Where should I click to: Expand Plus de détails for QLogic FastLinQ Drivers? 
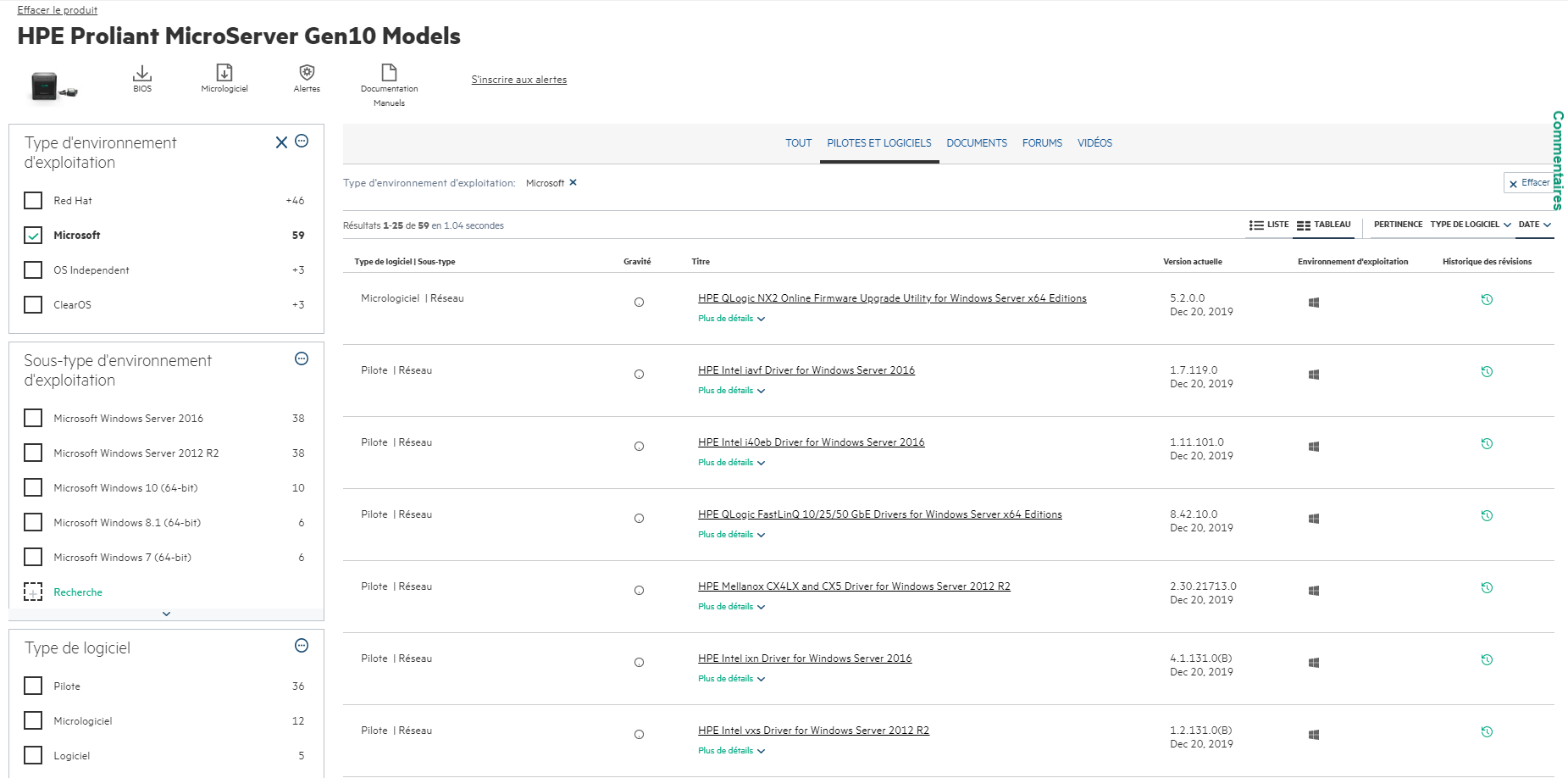tap(731, 535)
